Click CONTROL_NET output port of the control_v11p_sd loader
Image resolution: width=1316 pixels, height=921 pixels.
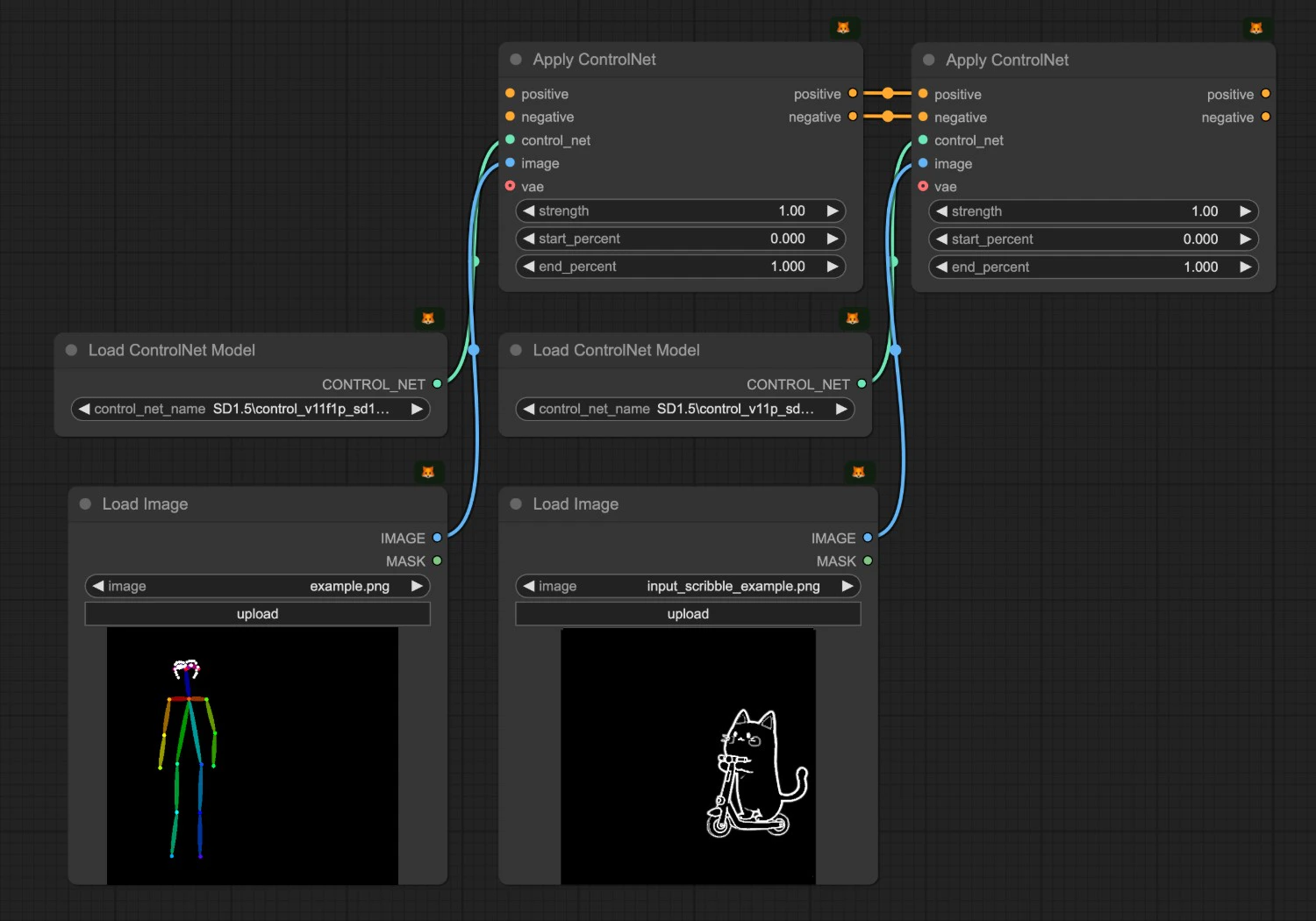(862, 384)
